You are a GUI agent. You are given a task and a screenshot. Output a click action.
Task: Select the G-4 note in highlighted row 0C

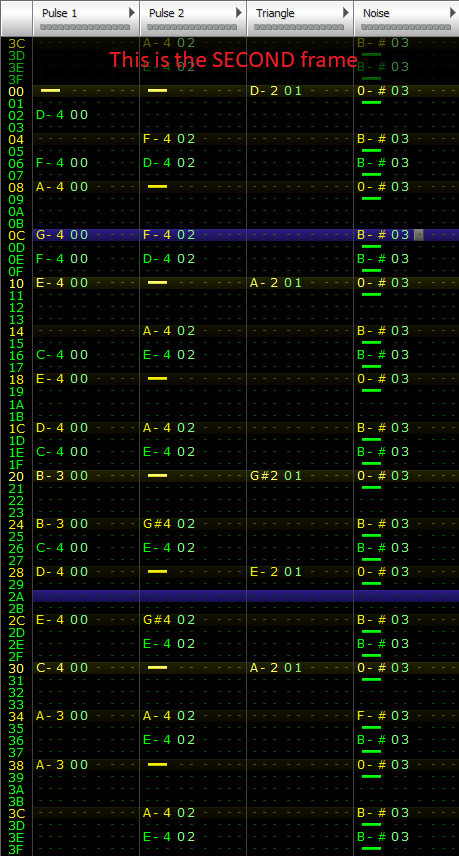[x=50, y=235]
